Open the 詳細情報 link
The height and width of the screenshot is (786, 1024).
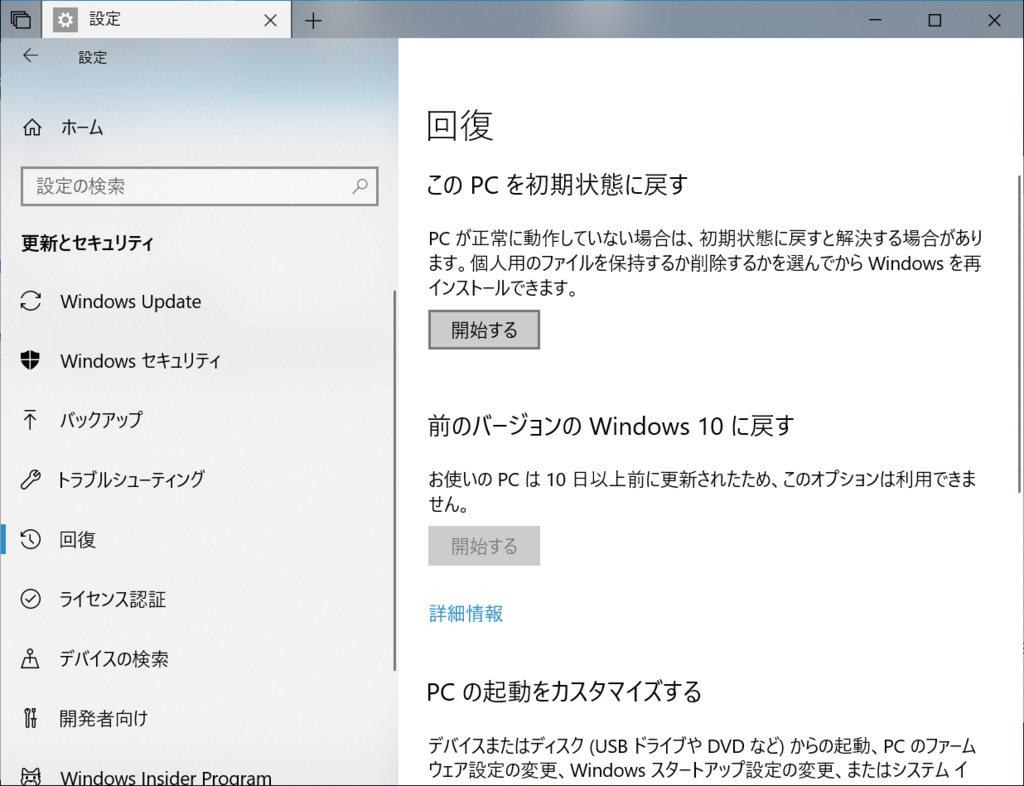[x=466, y=614]
